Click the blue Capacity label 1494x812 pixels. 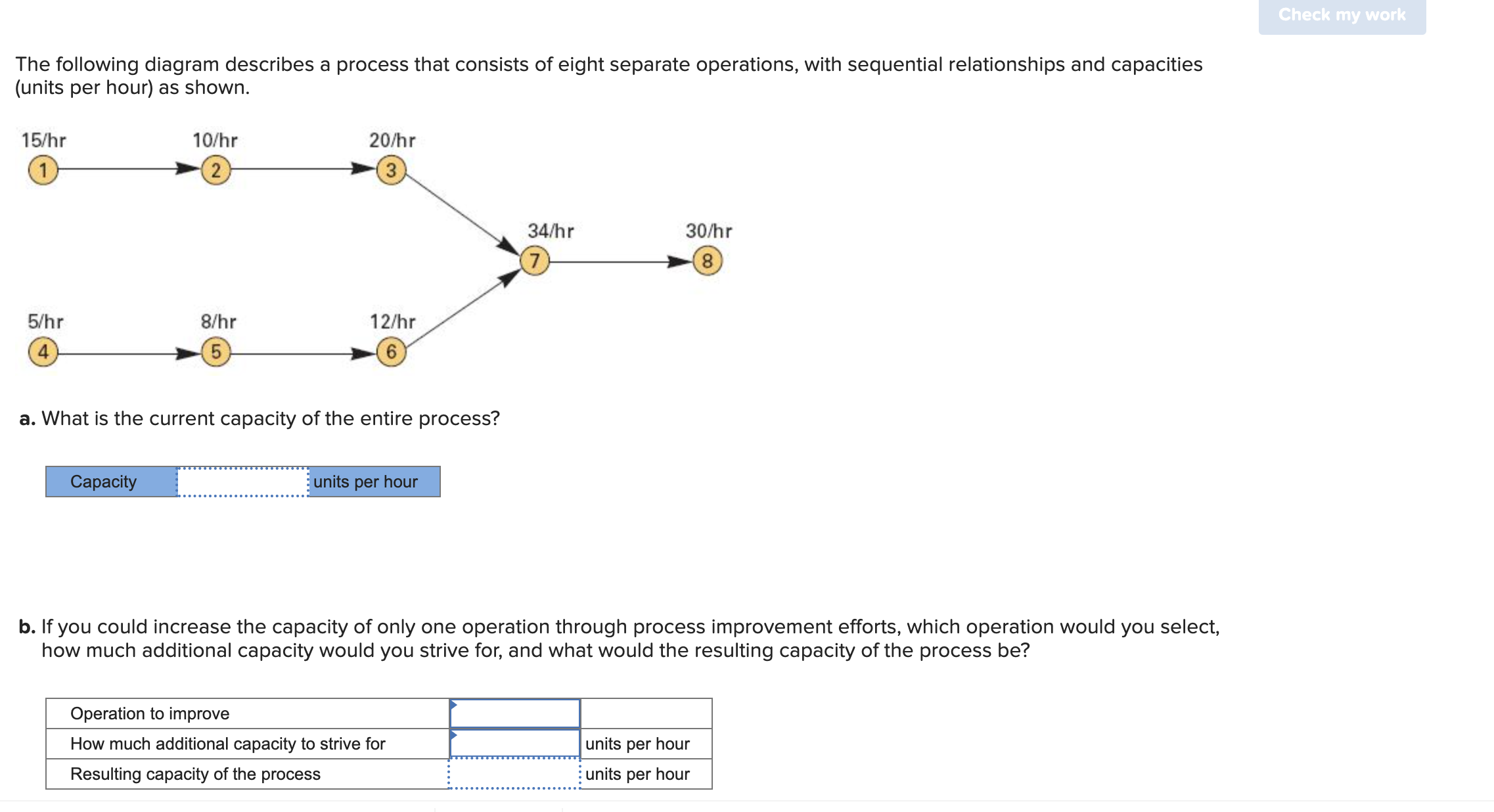[x=103, y=481]
